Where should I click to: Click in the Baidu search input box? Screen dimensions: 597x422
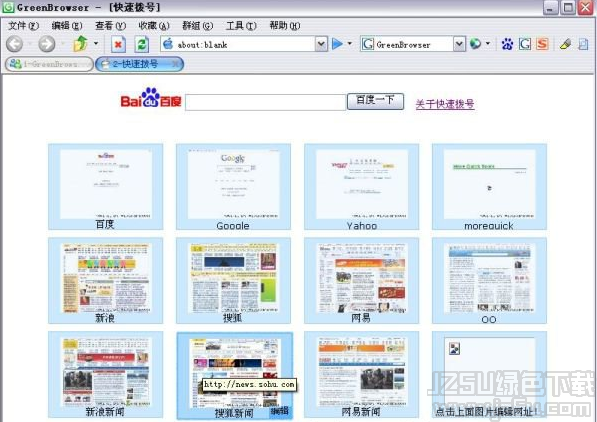(265, 102)
